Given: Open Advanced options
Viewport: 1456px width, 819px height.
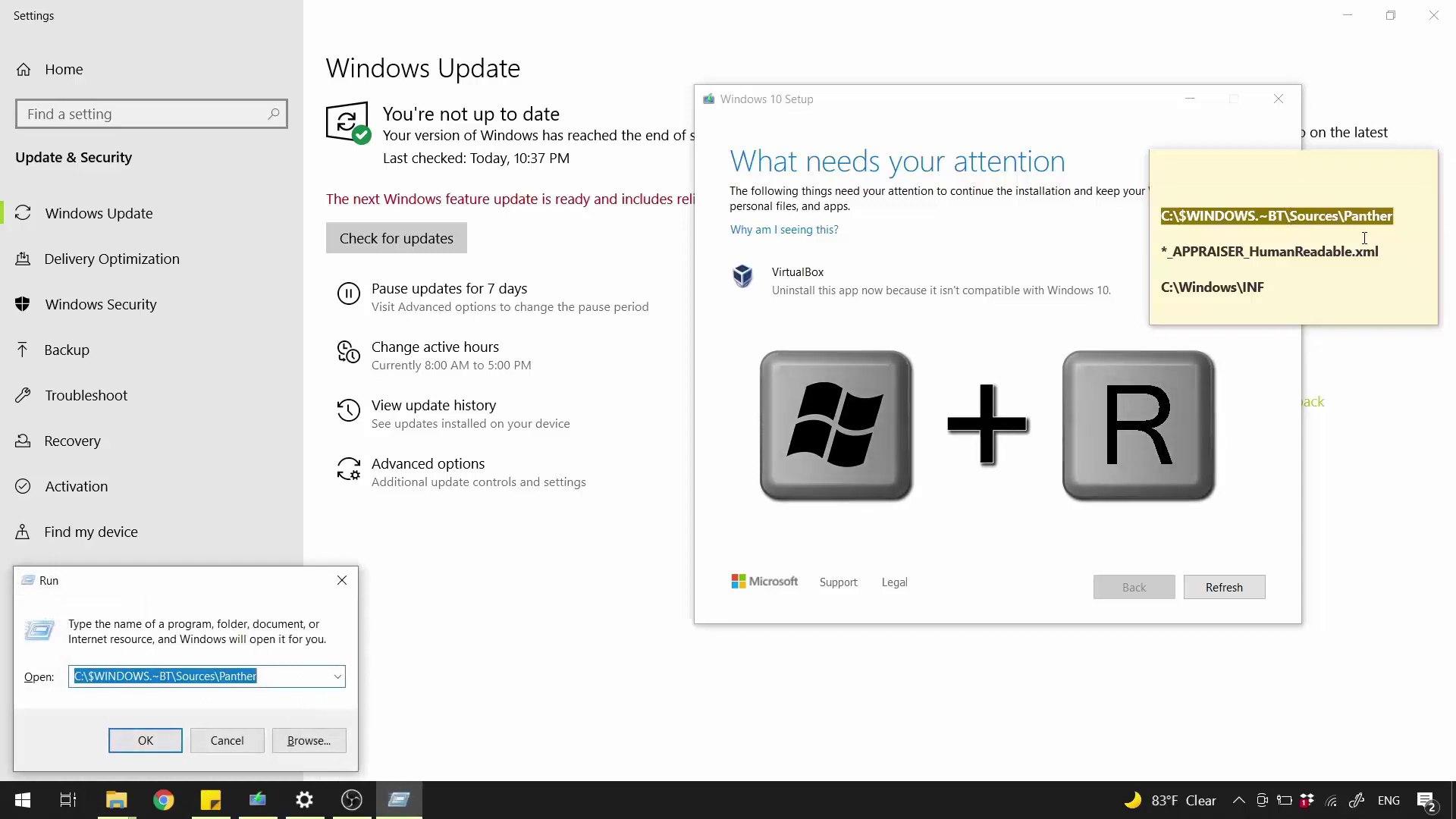Looking at the screenshot, I should point(428,464).
